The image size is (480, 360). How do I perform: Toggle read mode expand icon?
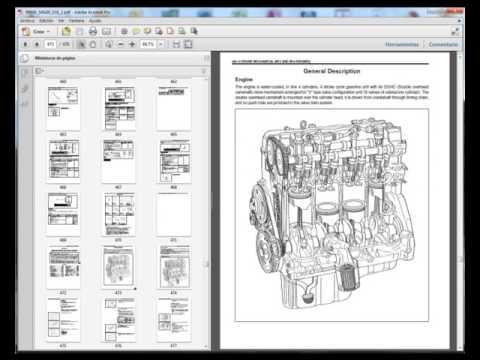pos(455,31)
